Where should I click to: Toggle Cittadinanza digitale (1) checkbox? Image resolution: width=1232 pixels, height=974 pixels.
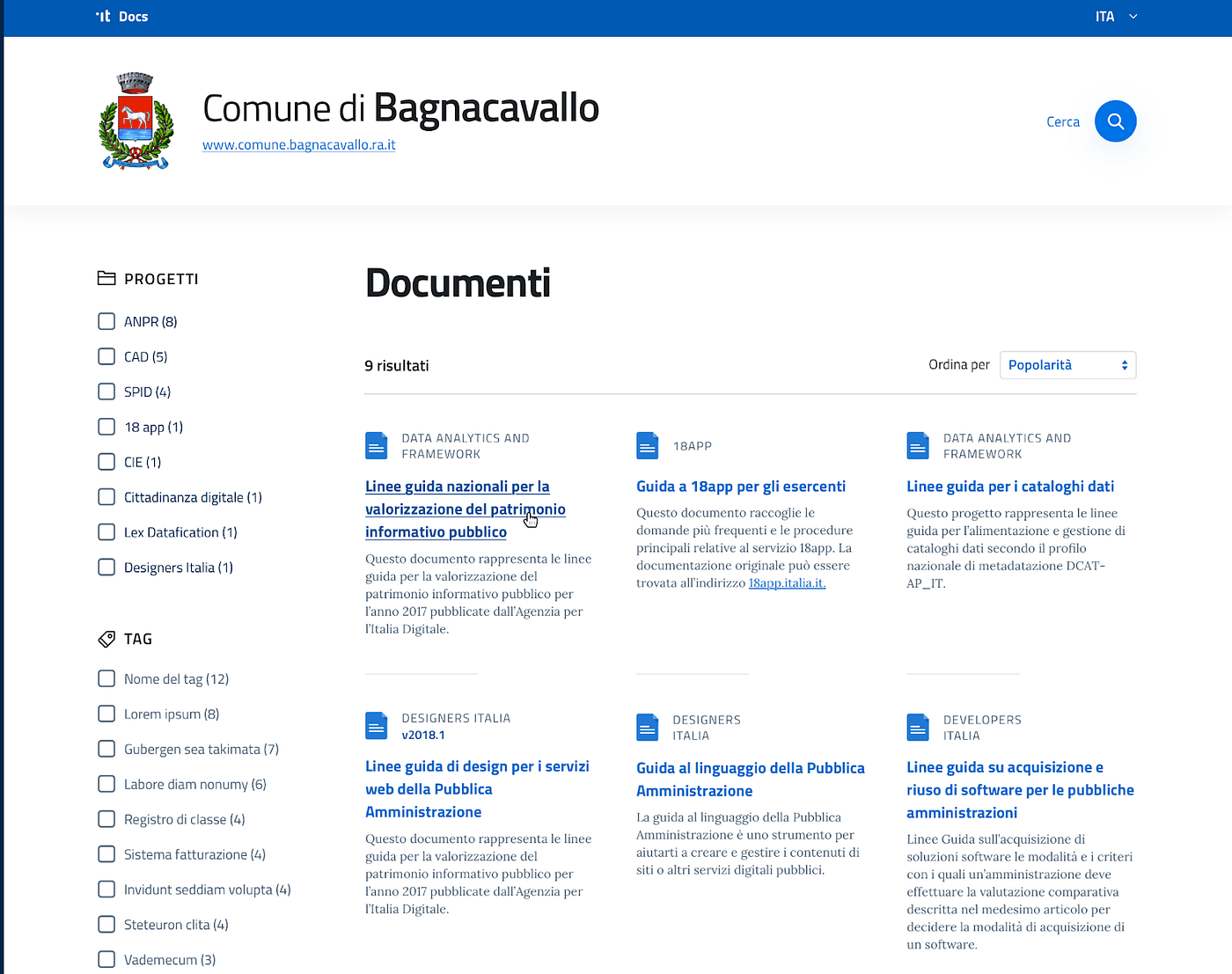(106, 497)
